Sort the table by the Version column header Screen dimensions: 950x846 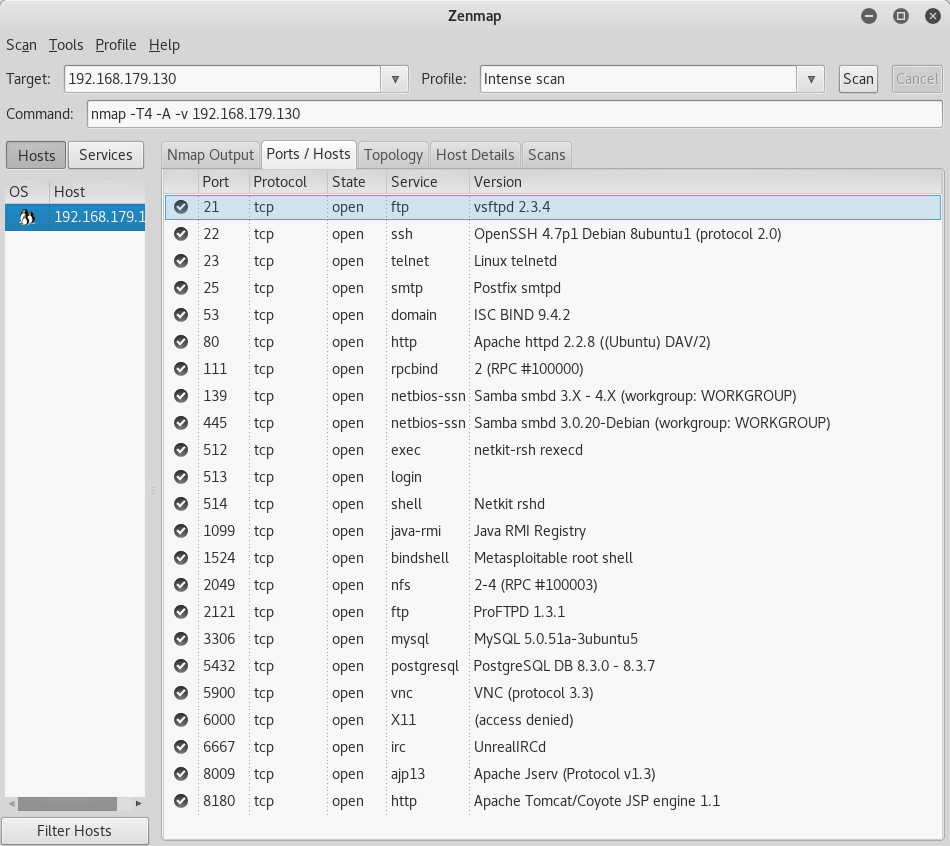click(706, 182)
